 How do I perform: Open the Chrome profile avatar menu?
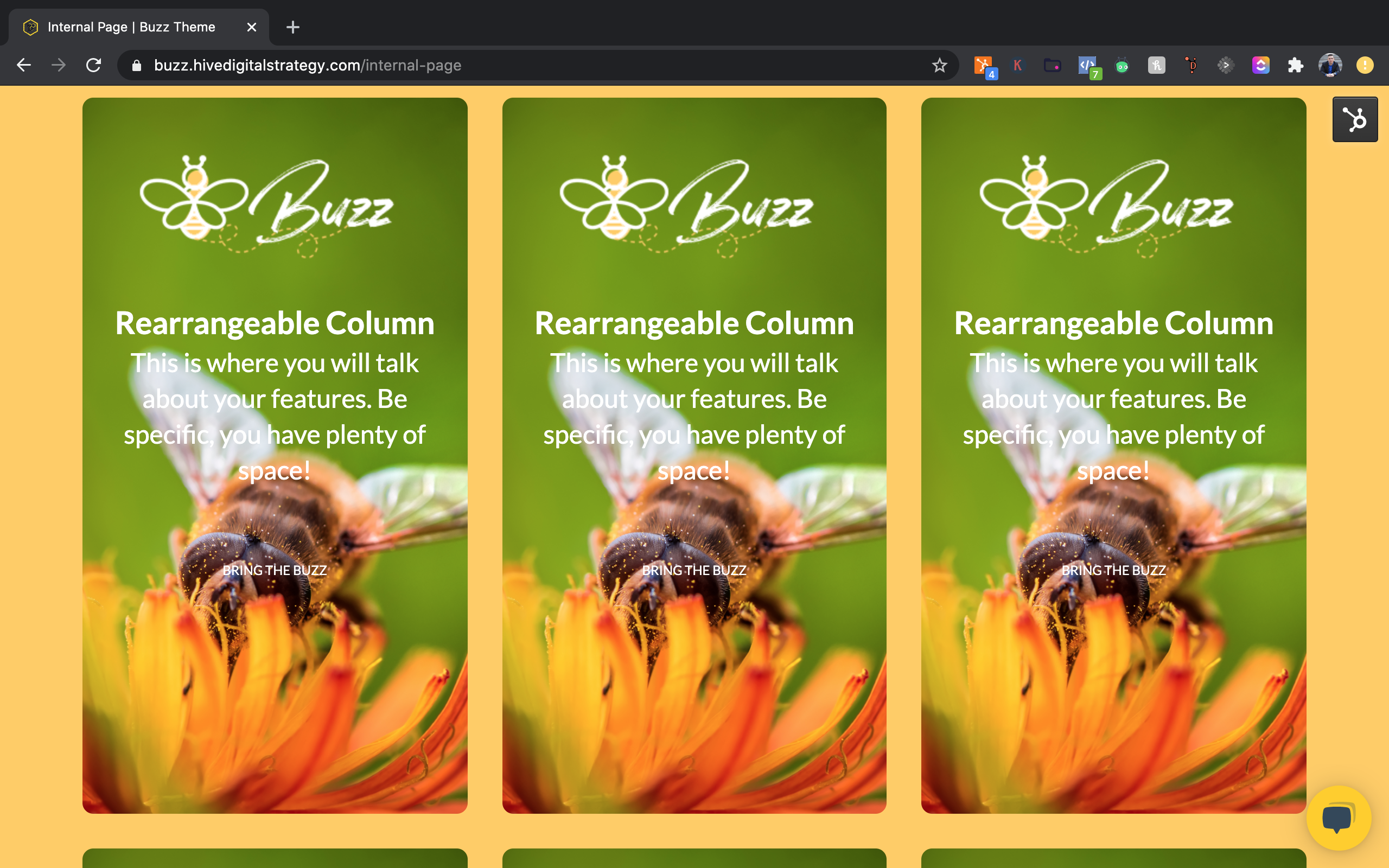[1330, 66]
